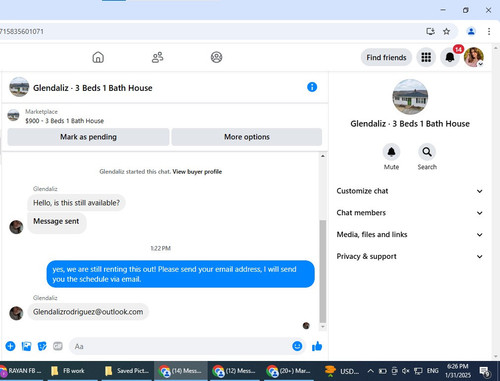500x381 pixels.
Task: Open RAYAN FB taskbar item
Action: pos(22,371)
